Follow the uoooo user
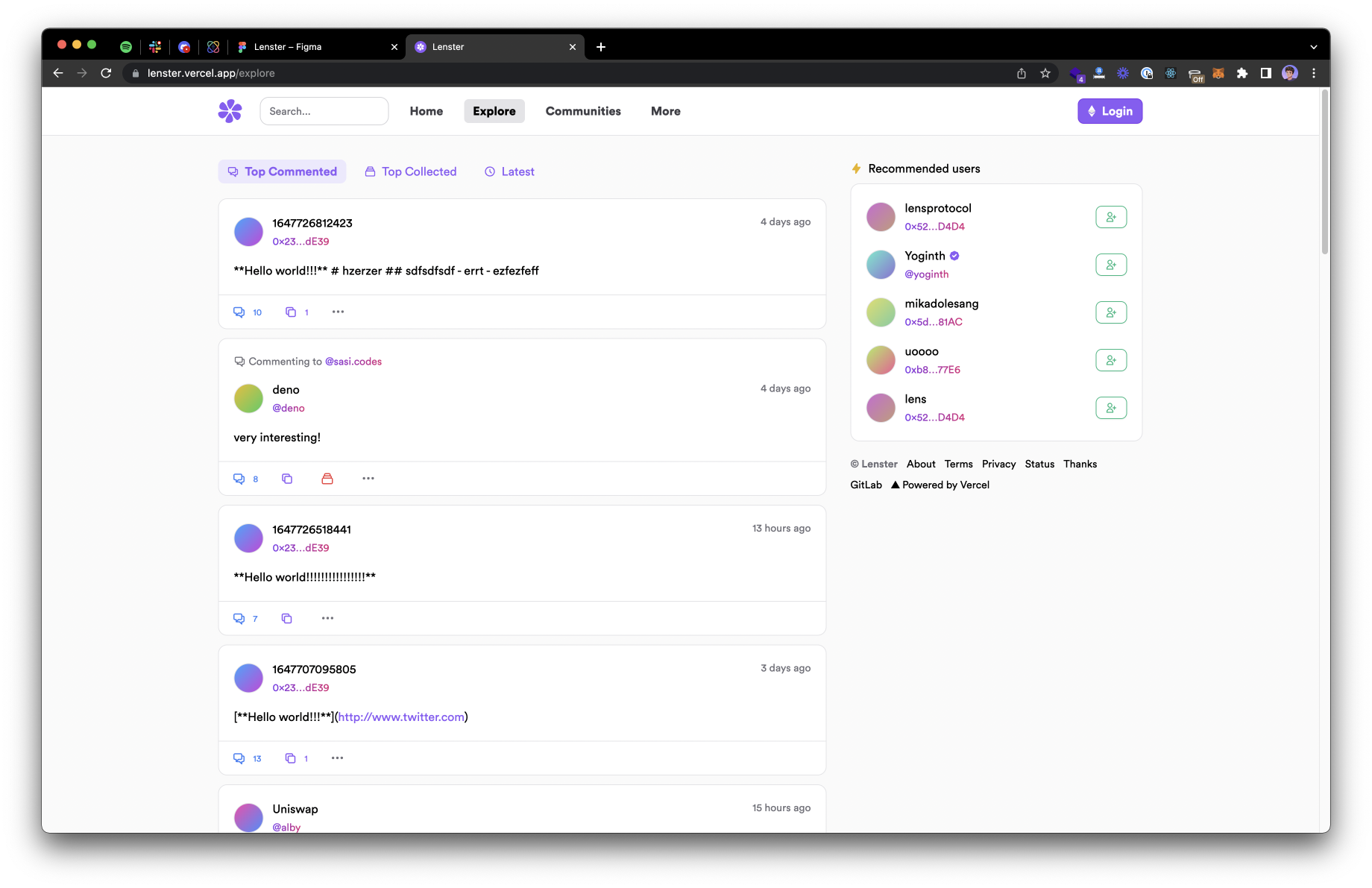The height and width of the screenshot is (888, 1372). pyautogui.click(x=1111, y=360)
